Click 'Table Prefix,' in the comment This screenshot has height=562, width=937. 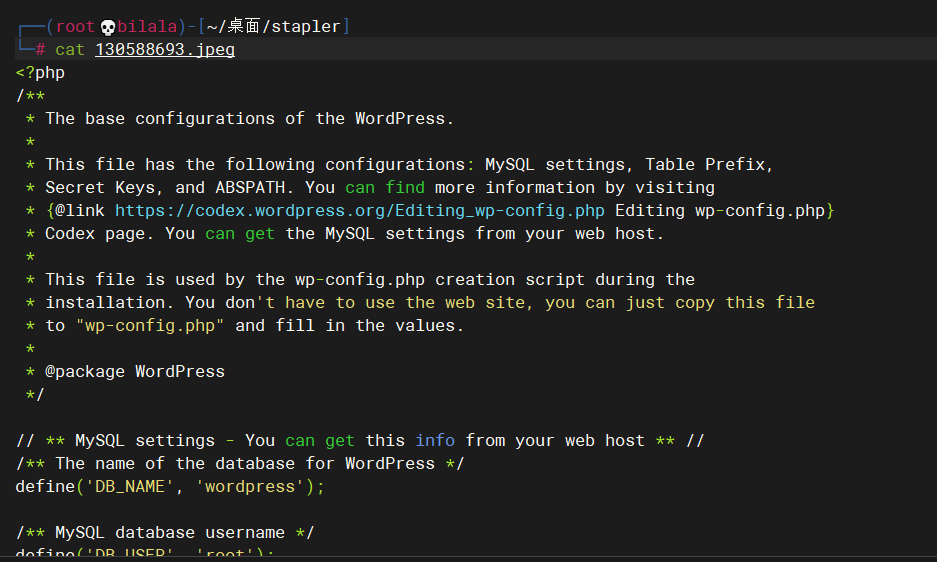pos(709,164)
